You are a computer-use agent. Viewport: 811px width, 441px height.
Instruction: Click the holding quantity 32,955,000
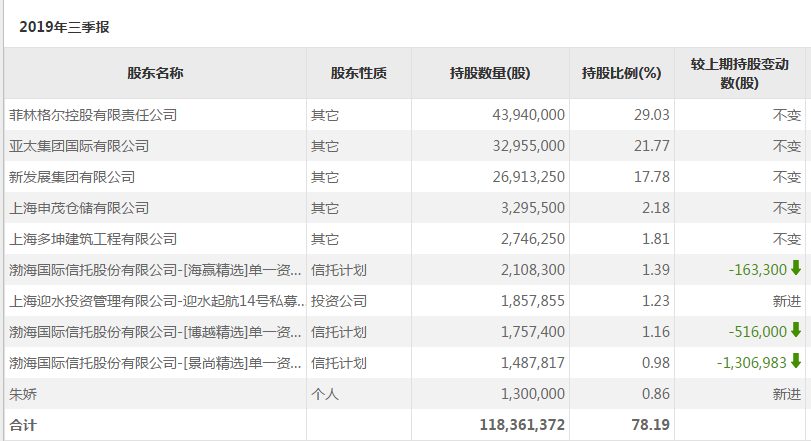point(529,146)
